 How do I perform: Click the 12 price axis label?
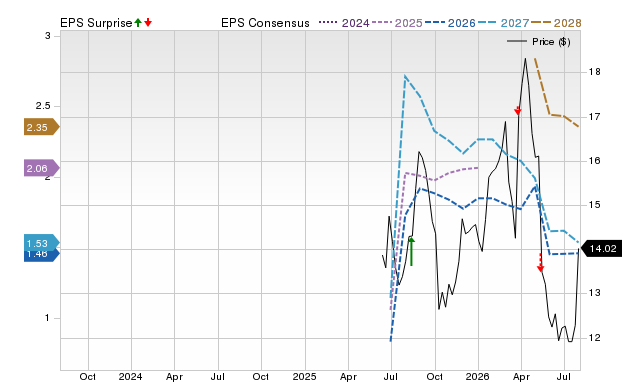coord(595,338)
